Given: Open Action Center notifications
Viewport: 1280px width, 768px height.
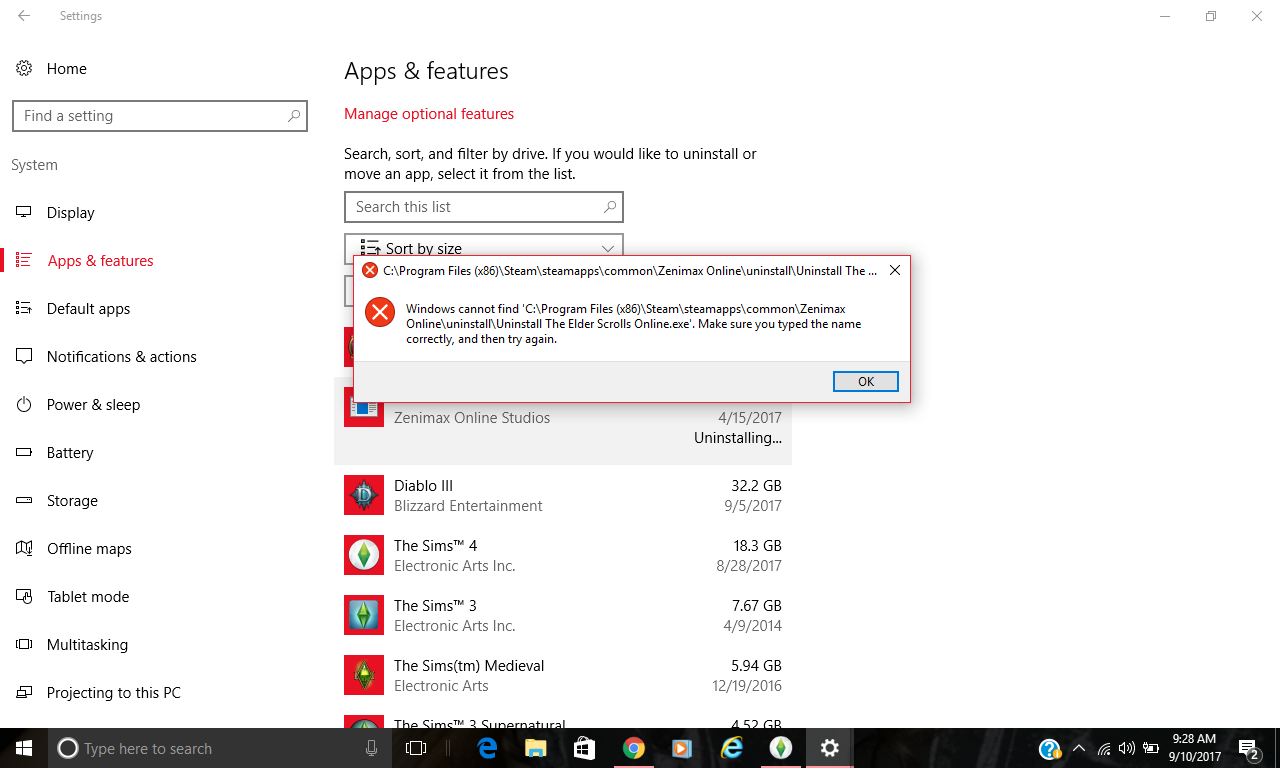Looking at the screenshot, I should tap(1249, 748).
